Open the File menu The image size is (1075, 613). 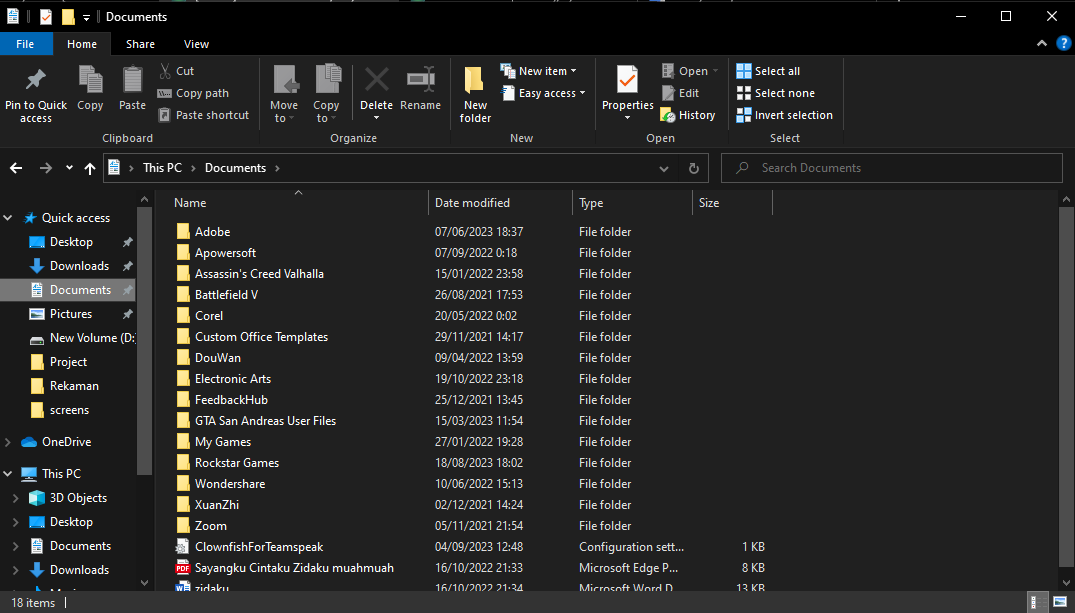click(25, 44)
